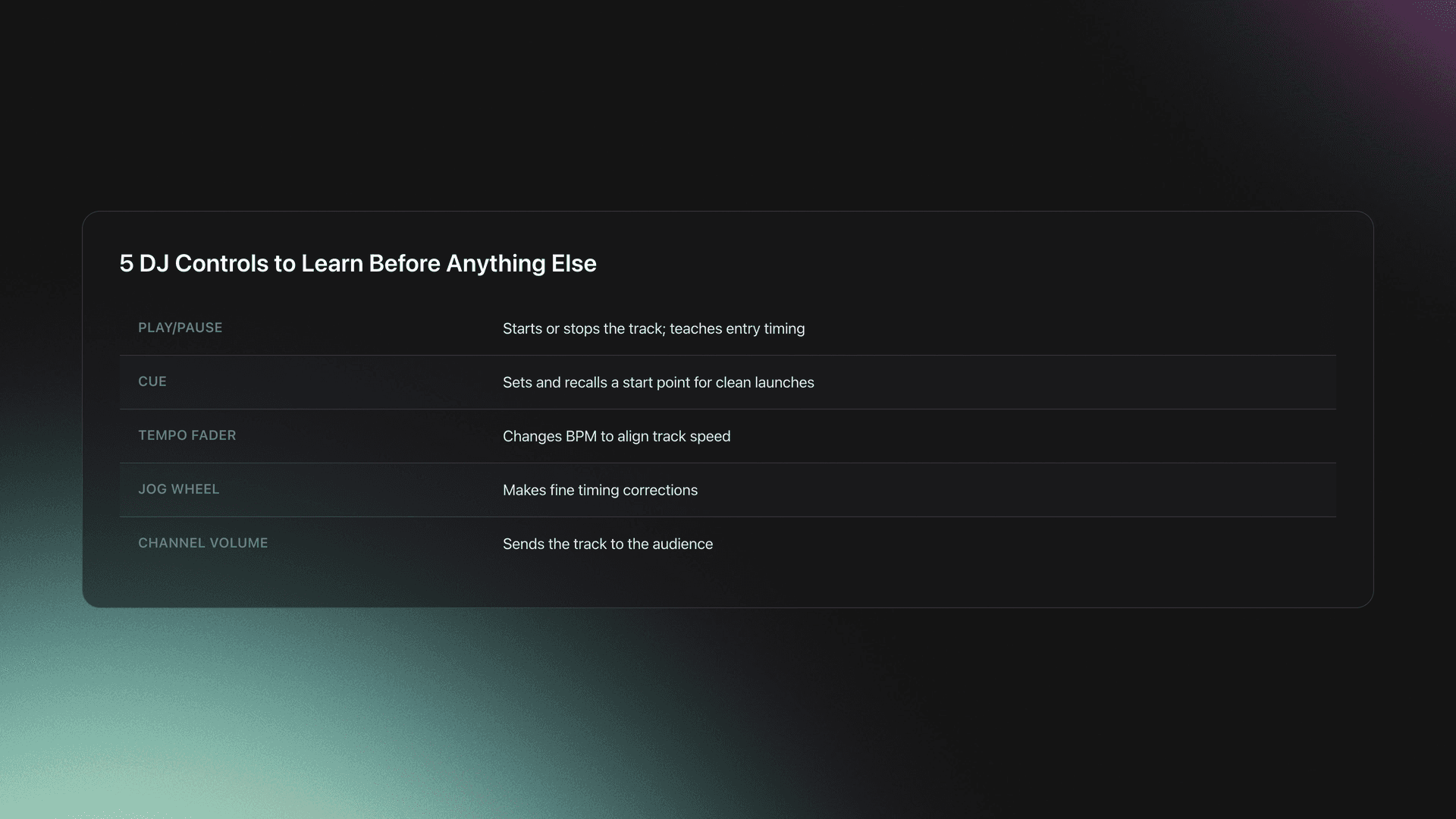Click 'clean launches' phrase in CUE row
The image size is (1456, 819).
764,382
